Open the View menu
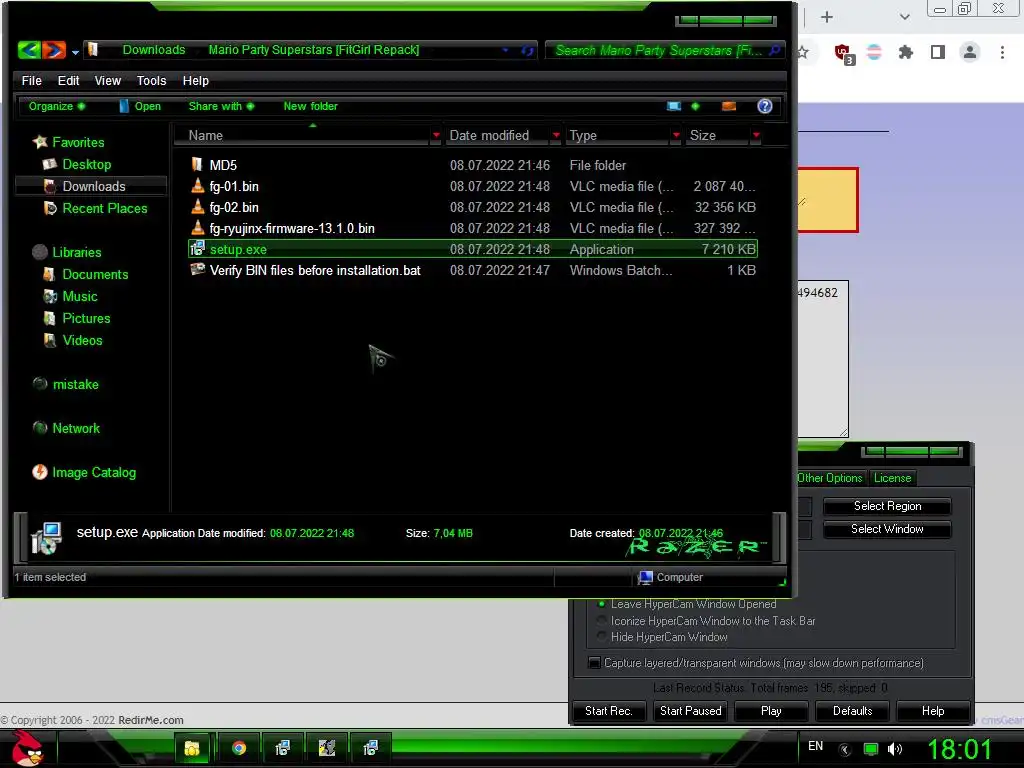The image size is (1024, 768). [108, 80]
